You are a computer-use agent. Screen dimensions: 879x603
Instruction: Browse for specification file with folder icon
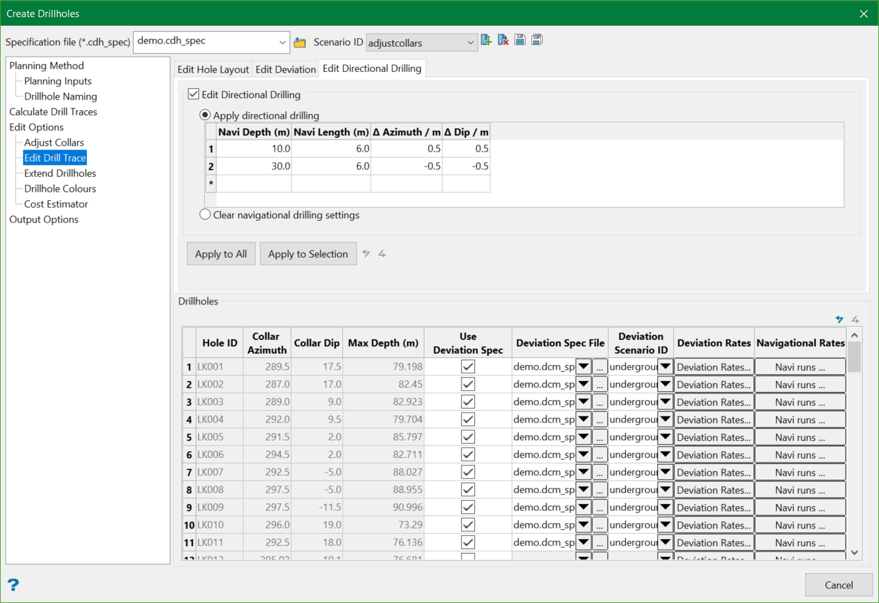tap(300, 42)
